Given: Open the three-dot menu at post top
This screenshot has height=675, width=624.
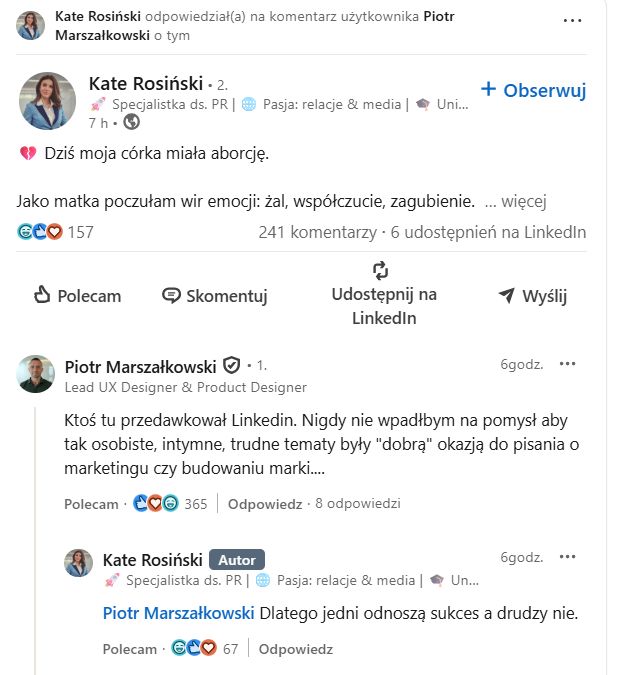Looking at the screenshot, I should click(x=572, y=21).
